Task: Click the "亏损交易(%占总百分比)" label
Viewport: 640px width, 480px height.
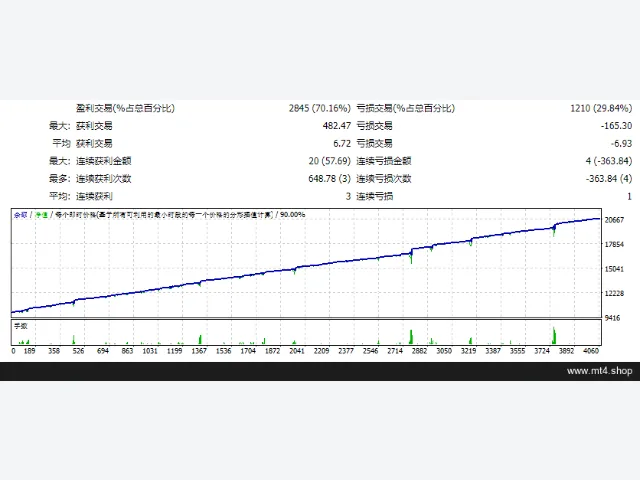Action: click(x=405, y=108)
